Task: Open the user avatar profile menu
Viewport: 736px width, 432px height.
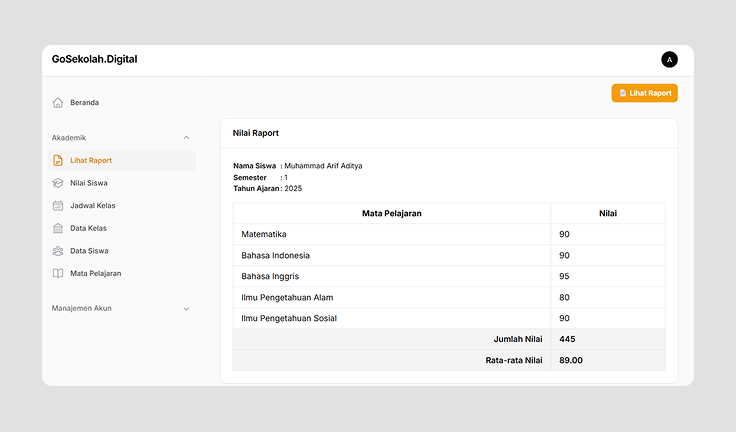Action: pyautogui.click(x=669, y=59)
